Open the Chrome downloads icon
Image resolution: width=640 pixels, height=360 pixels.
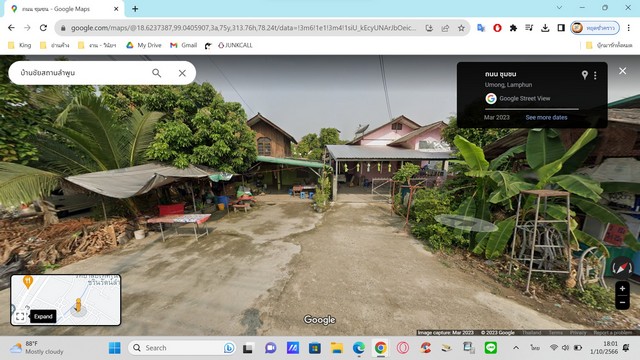click(x=545, y=28)
